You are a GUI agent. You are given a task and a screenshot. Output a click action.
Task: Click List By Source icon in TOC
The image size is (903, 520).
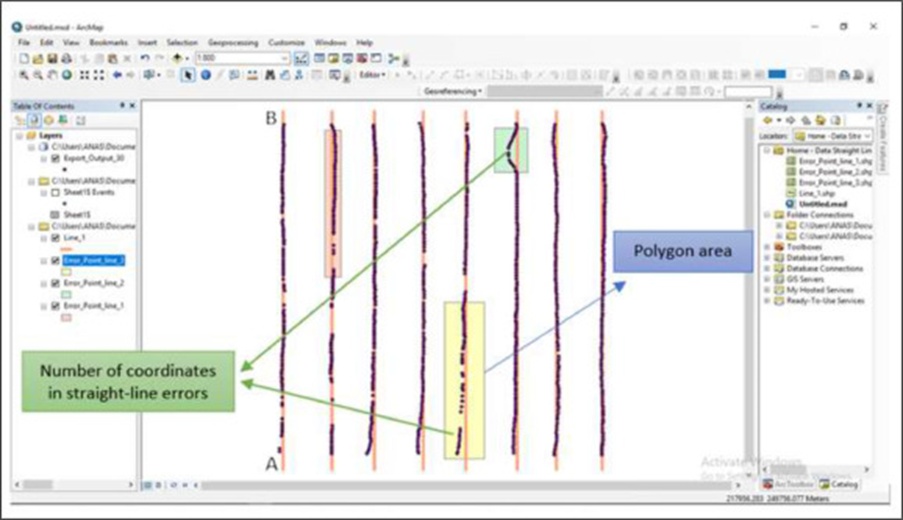[35, 120]
